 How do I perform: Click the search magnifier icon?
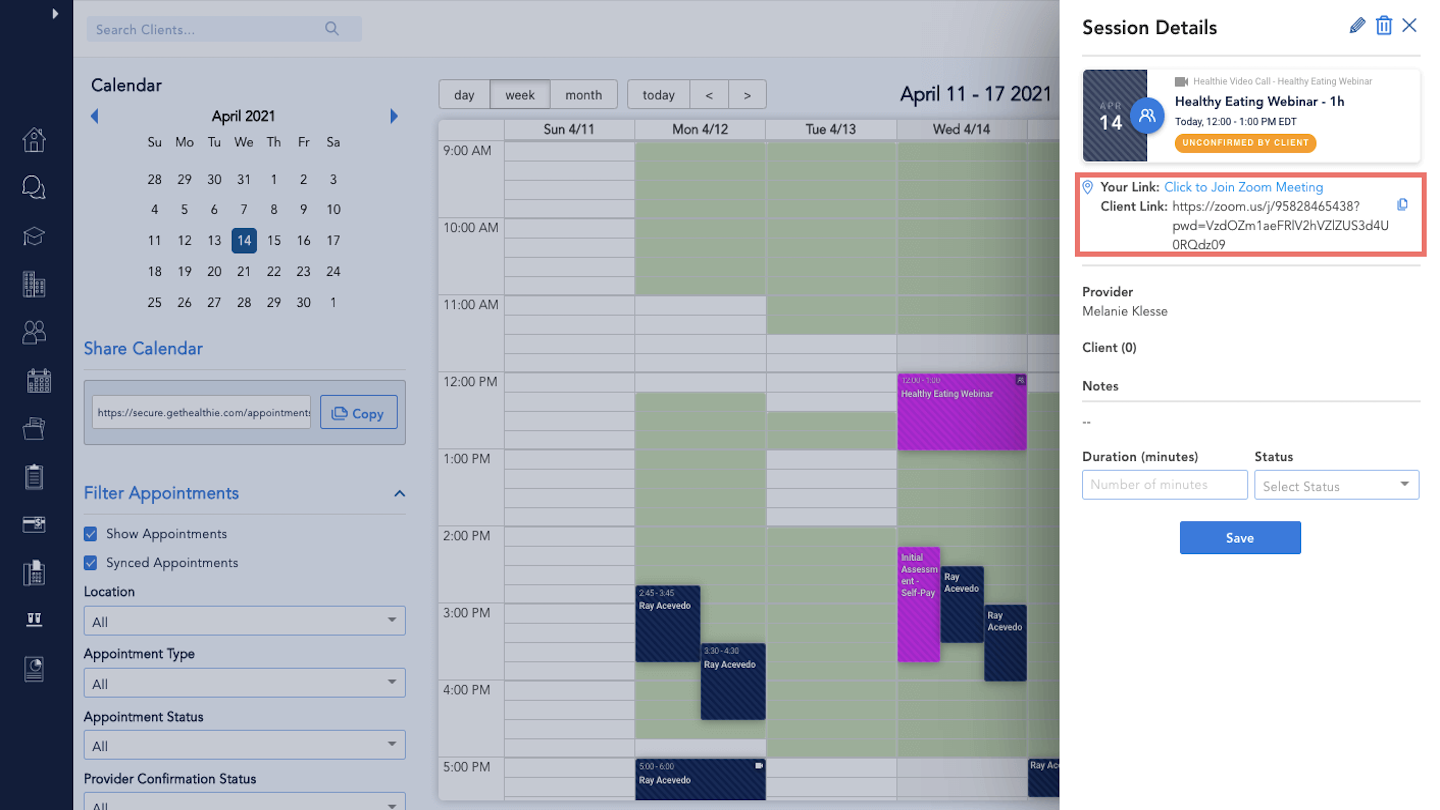(332, 29)
